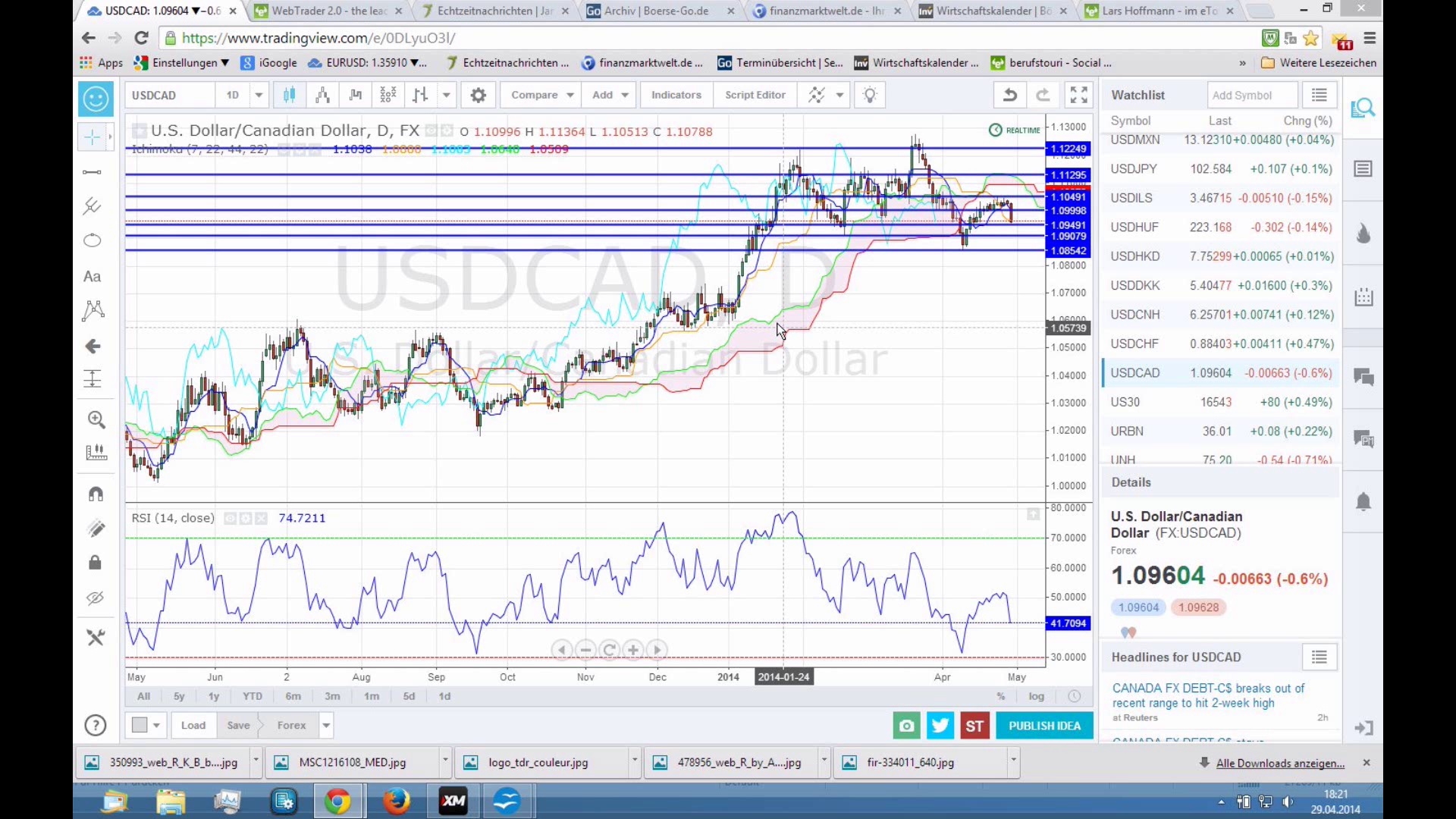Toggle lock all drawing tools

(x=95, y=563)
